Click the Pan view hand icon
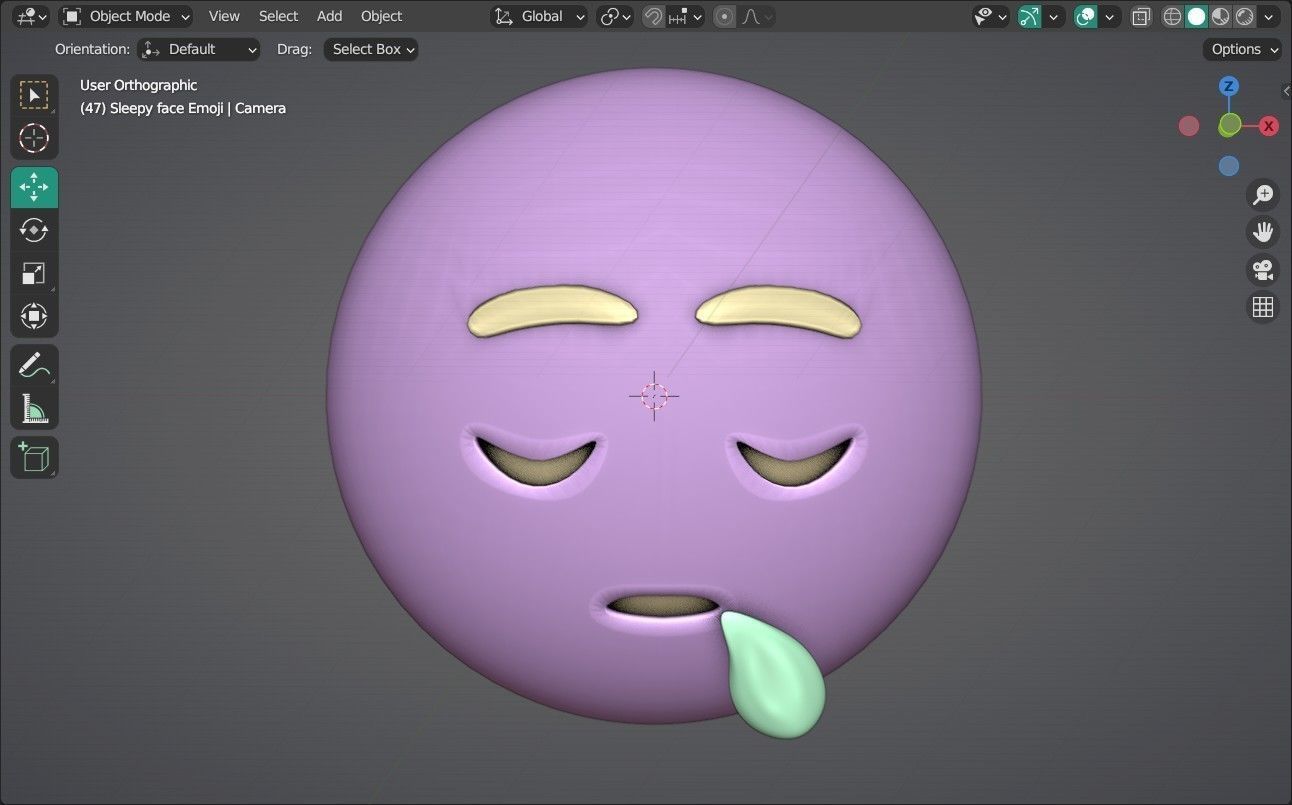Viewport: 1292px width, 805px height. point(1263,232)
